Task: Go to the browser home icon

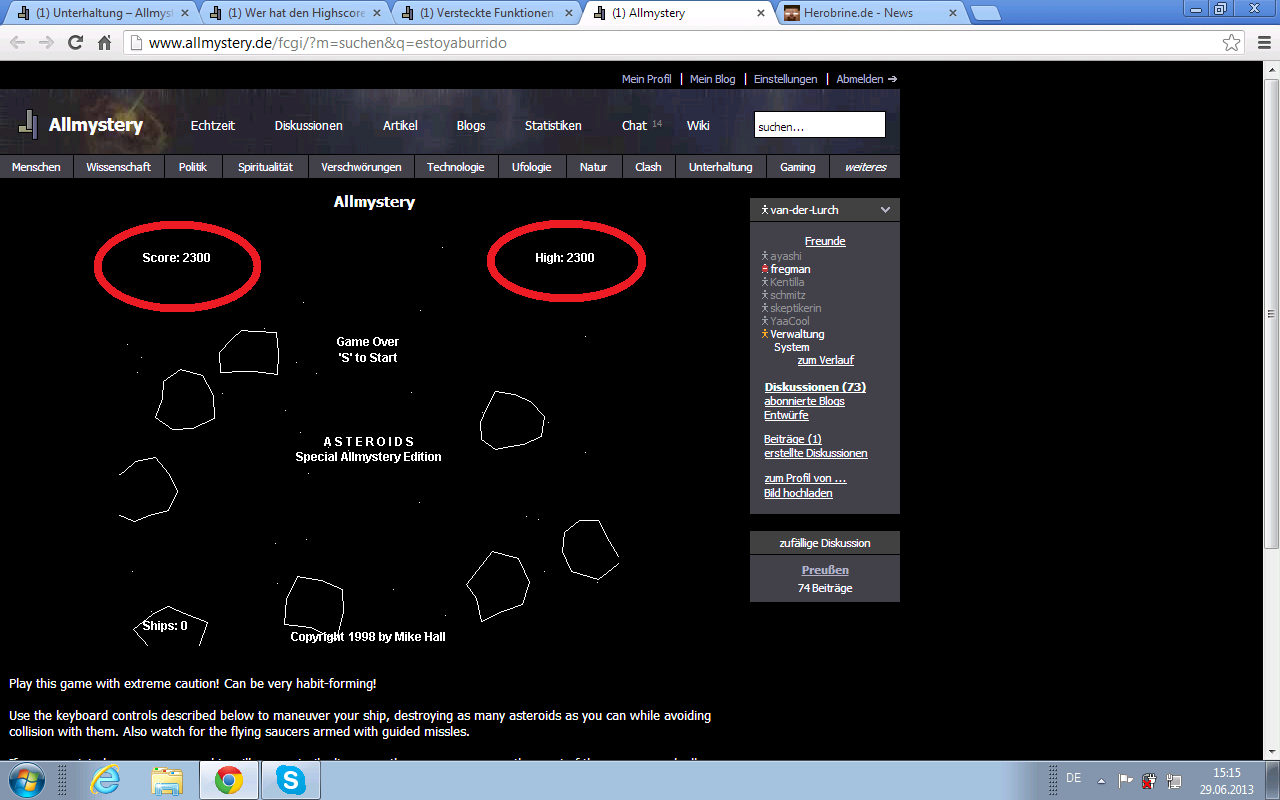Action: [x=104, y=43]
